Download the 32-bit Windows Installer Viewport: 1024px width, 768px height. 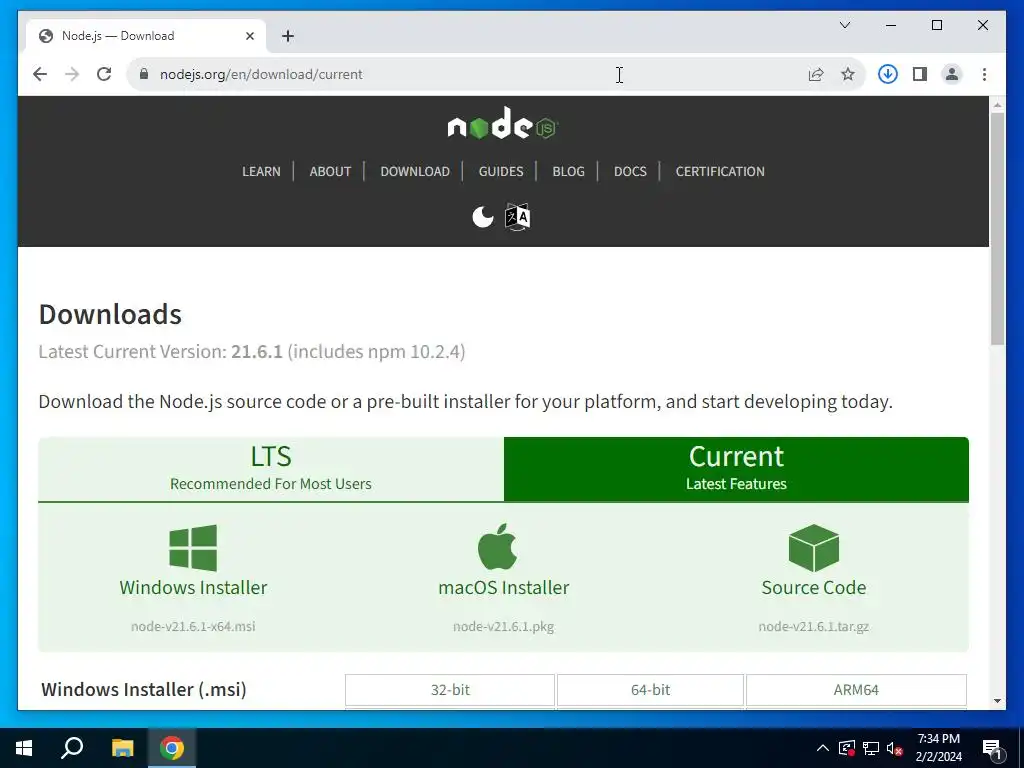pyautogui.click(x=450, y=690)
